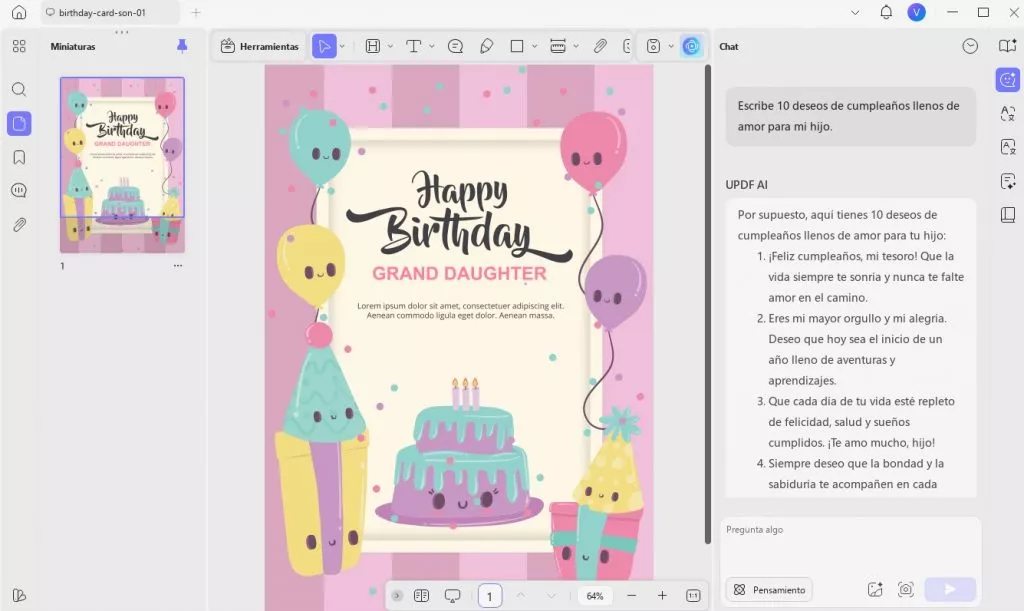The height and width of the screenshot is (611, 1024).
Task: Select the comment note tool
Action: point(455,46)
